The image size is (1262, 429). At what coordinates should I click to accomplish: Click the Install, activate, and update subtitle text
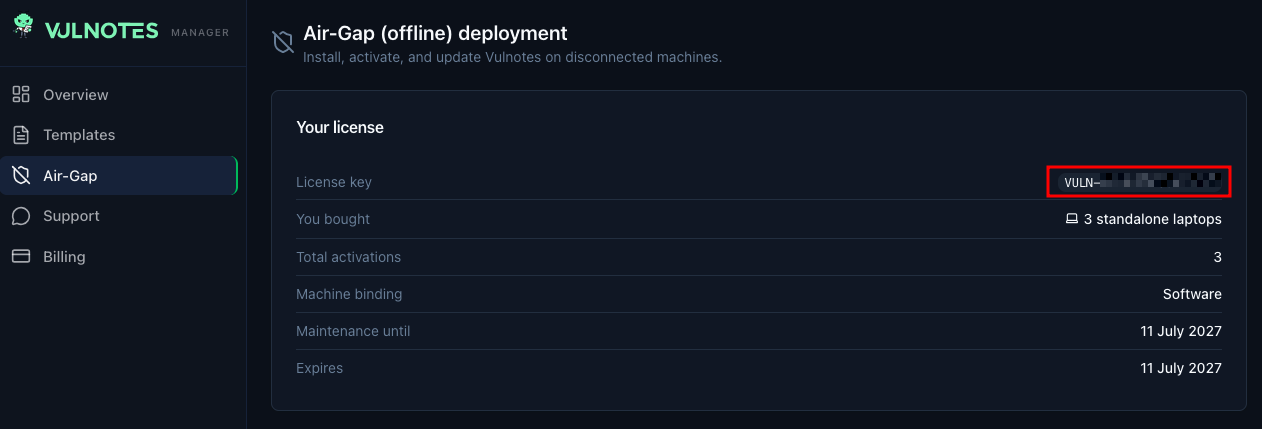click(512, 57)
